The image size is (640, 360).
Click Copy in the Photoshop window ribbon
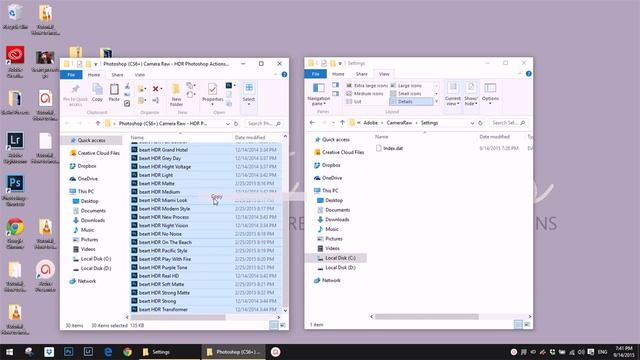click(97, 92)
